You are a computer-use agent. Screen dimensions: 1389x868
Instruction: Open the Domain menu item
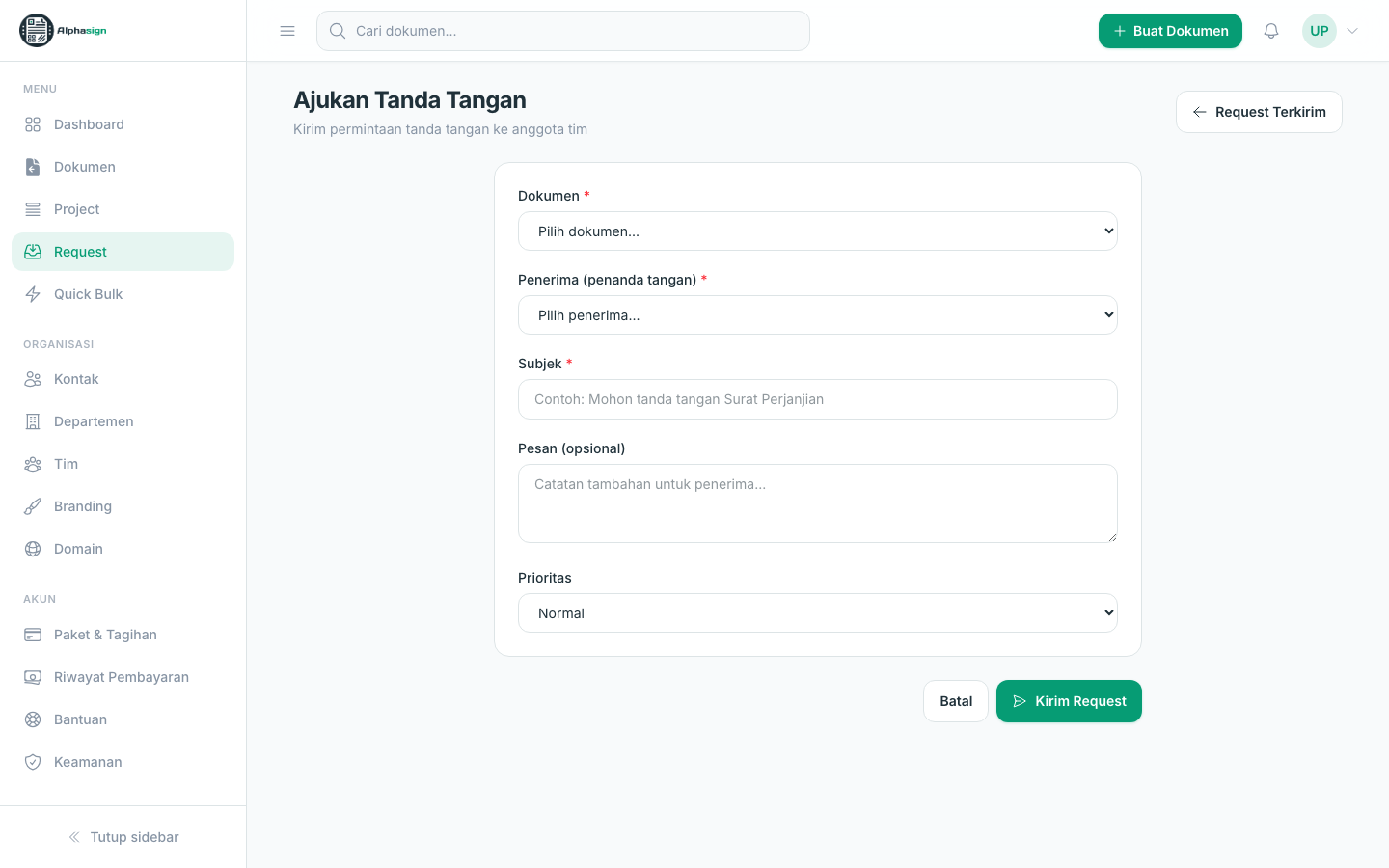pos(123,549)
